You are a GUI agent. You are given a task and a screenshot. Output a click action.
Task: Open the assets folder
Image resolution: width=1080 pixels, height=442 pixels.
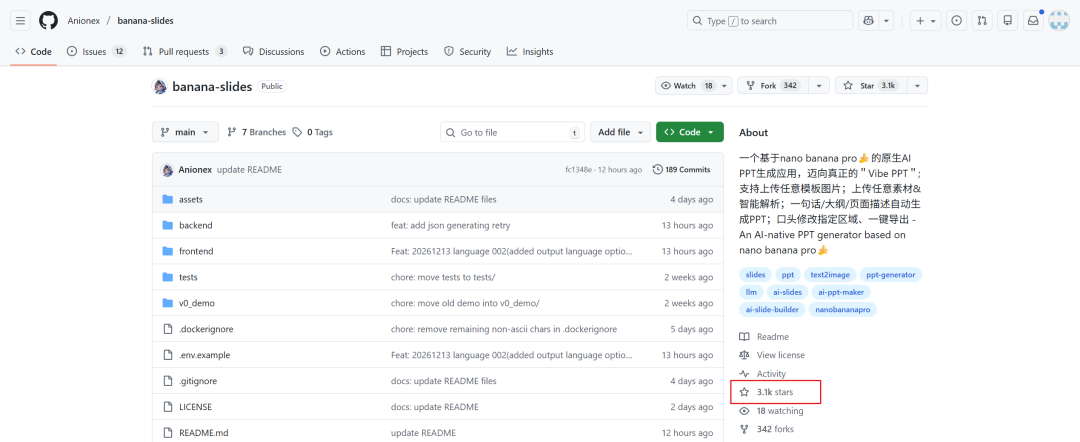coord(191,199)
